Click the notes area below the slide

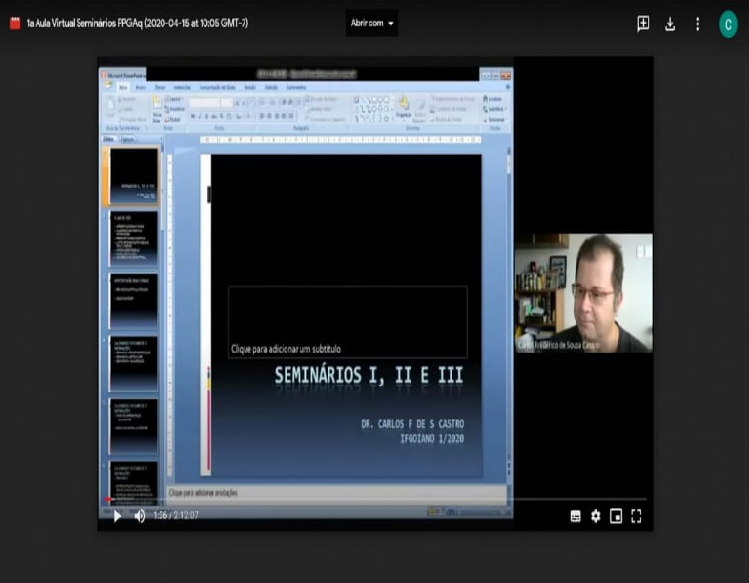pos(335,493)
